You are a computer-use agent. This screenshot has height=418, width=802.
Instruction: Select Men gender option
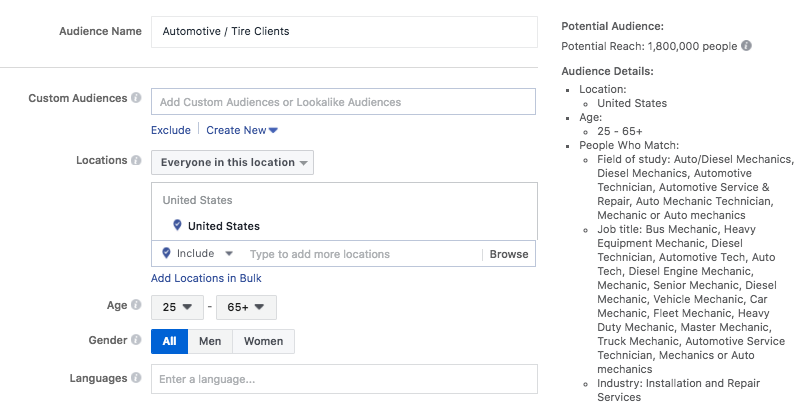210,341
